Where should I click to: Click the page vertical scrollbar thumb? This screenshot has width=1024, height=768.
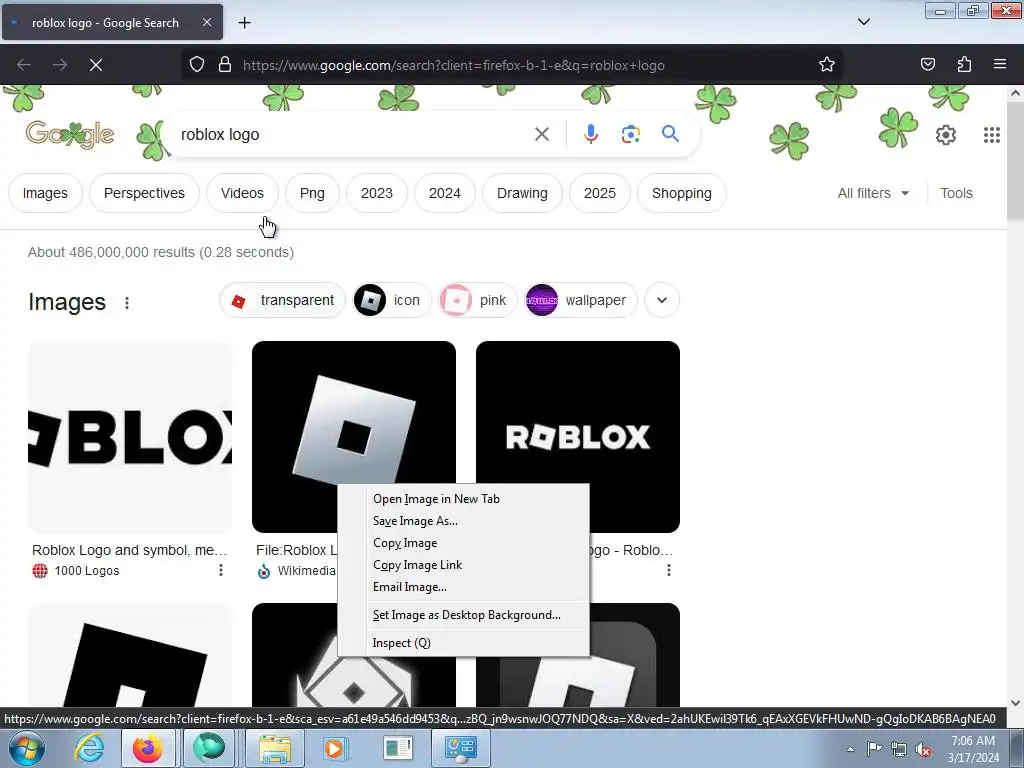coord(1015,162)
